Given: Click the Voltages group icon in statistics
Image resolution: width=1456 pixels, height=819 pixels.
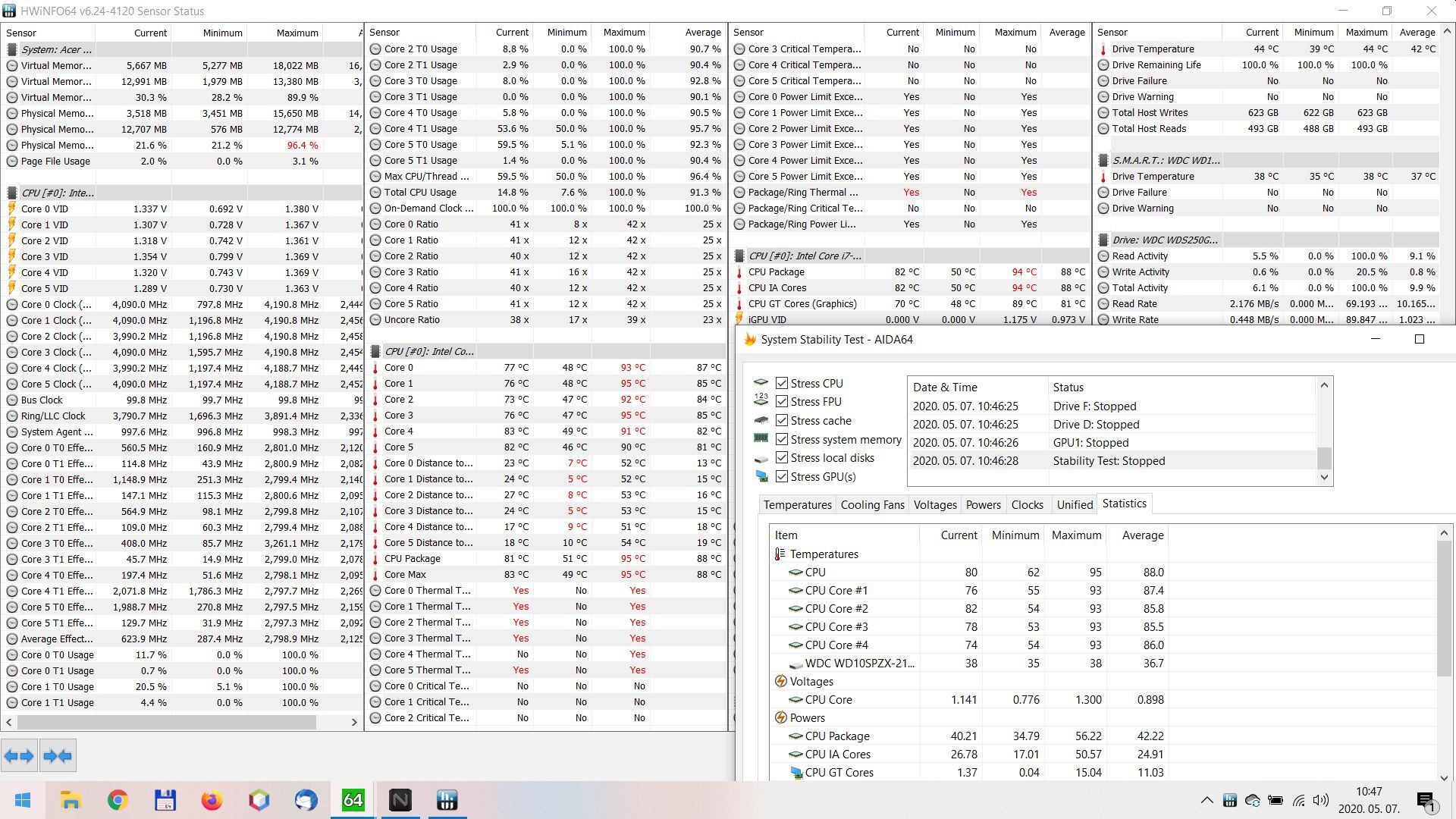Looking at the screenshot, I should point(780,682).
